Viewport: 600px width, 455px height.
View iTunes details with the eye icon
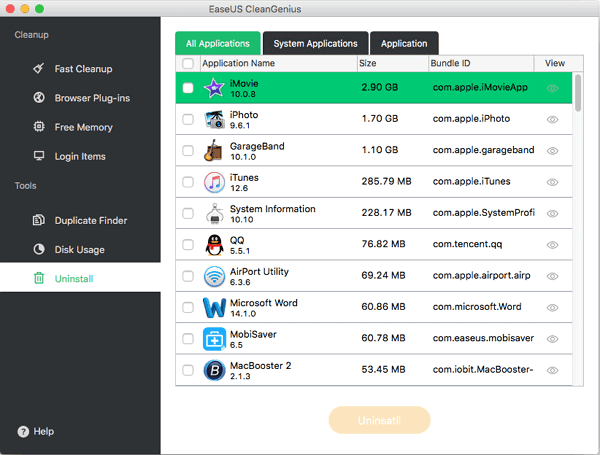[553, 182]
